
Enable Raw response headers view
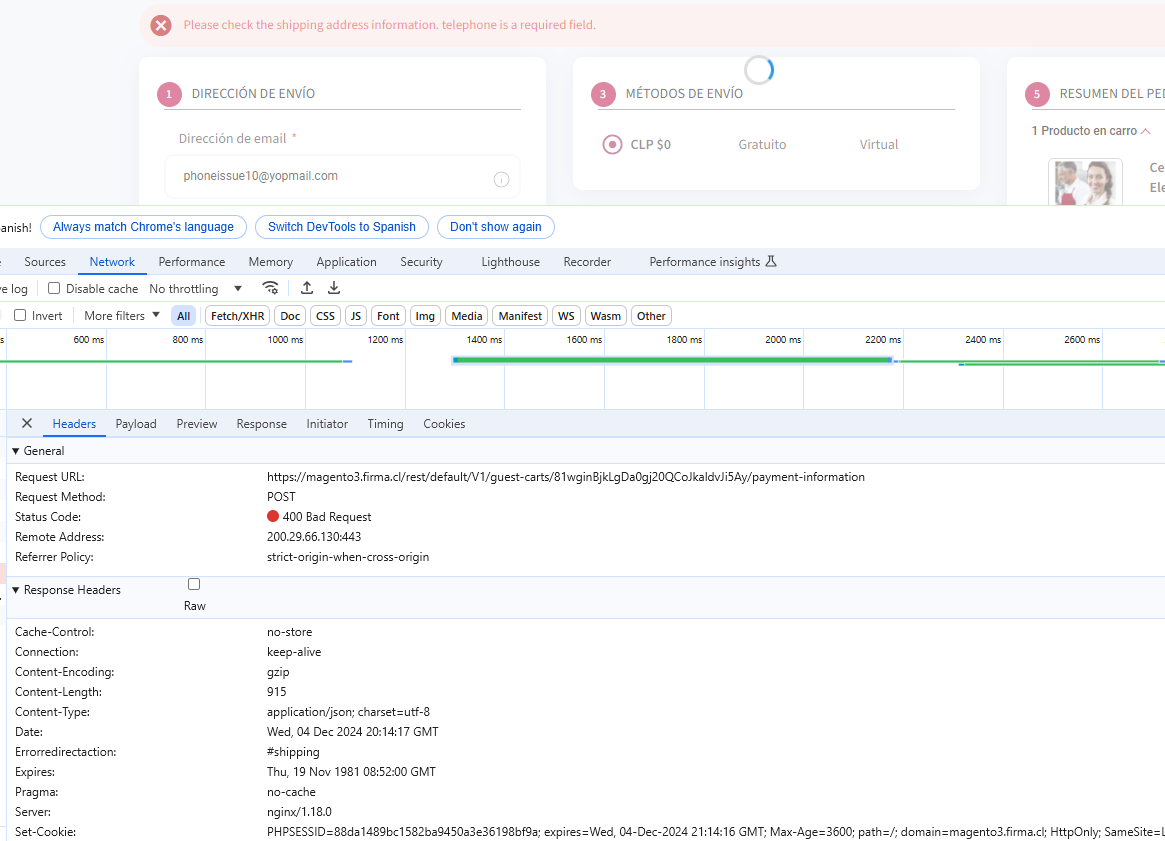[193, 583]
